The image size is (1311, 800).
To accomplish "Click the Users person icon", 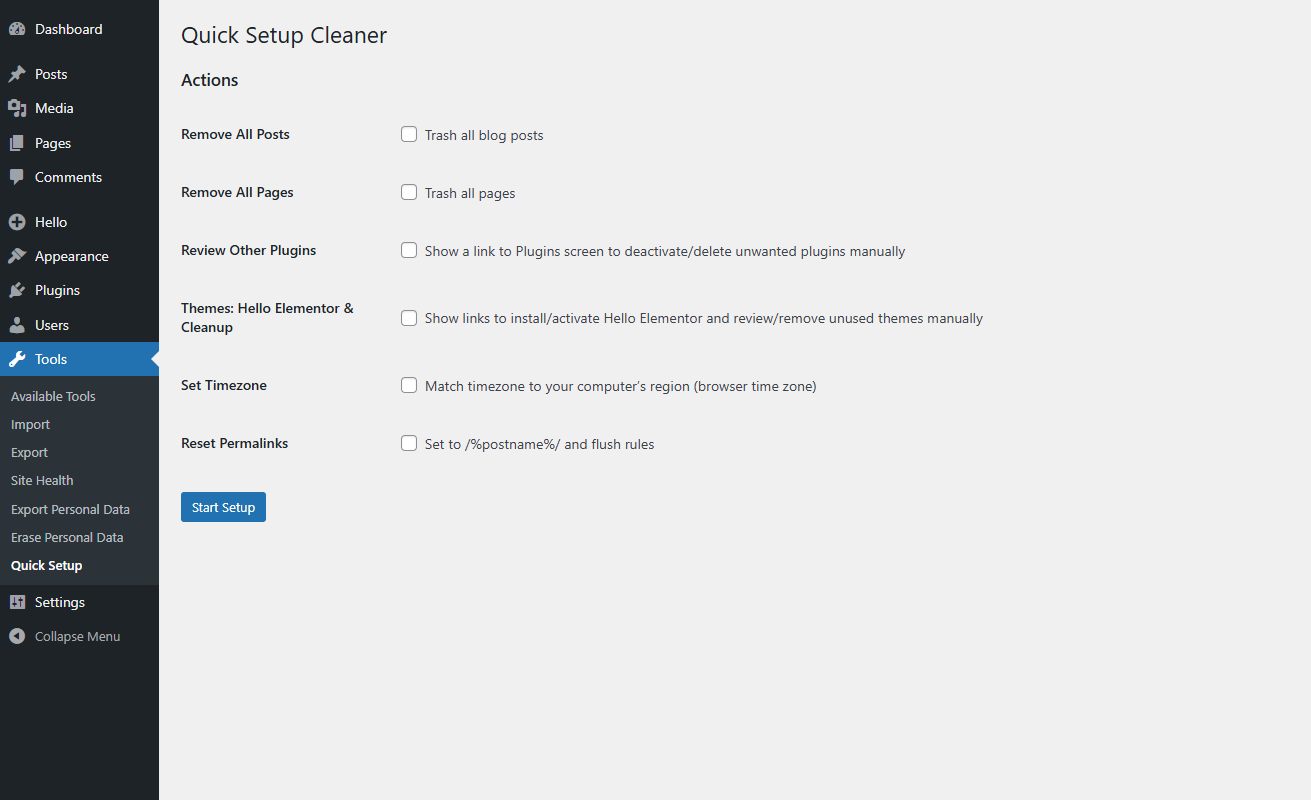I will (17, 325).
